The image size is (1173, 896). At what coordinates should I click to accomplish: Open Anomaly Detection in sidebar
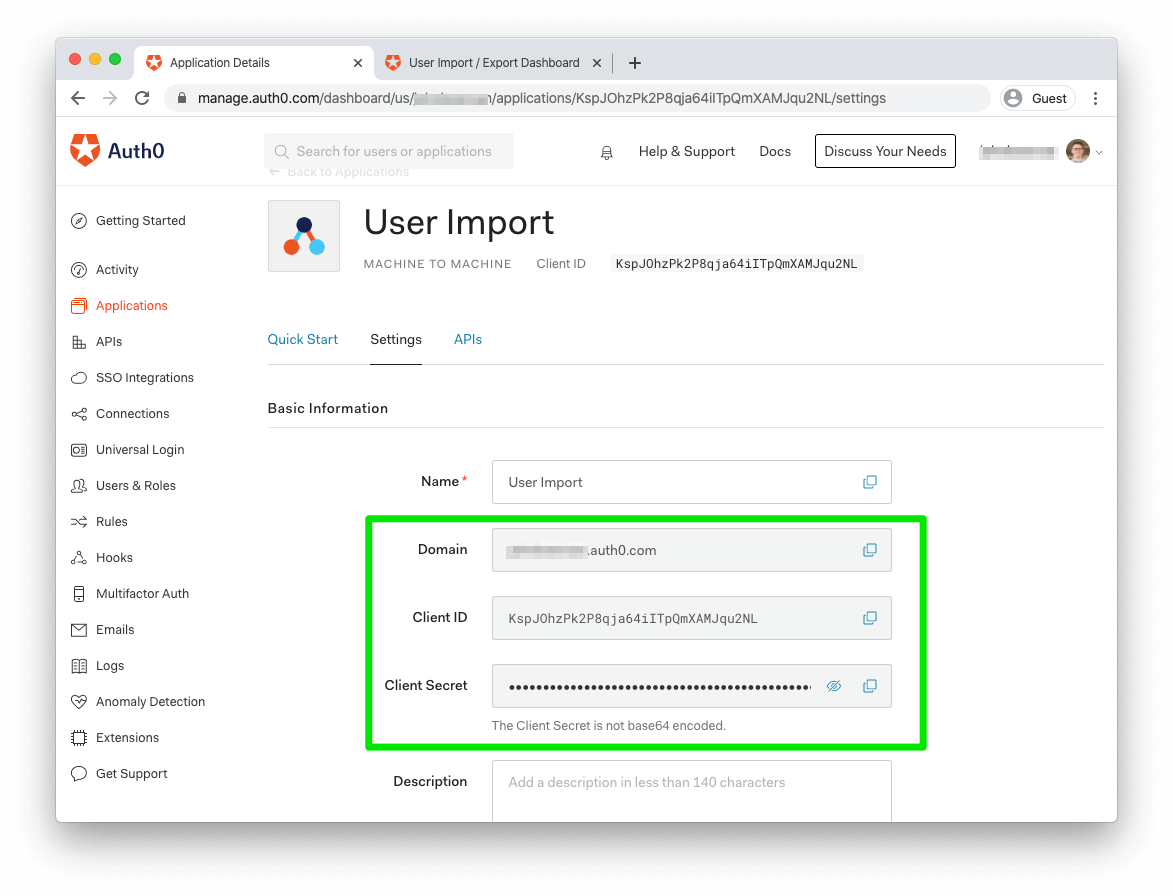pyautogui.click(x=138, y=702)
